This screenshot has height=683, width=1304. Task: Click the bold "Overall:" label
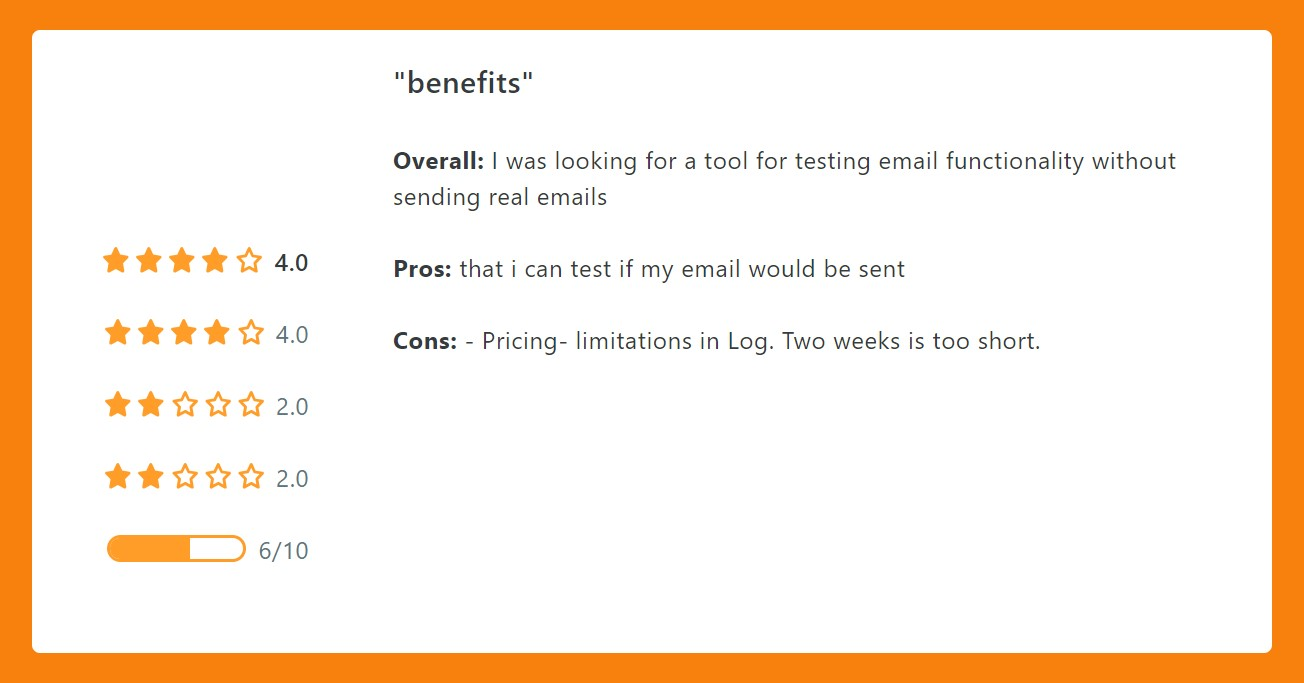(438, 161)
